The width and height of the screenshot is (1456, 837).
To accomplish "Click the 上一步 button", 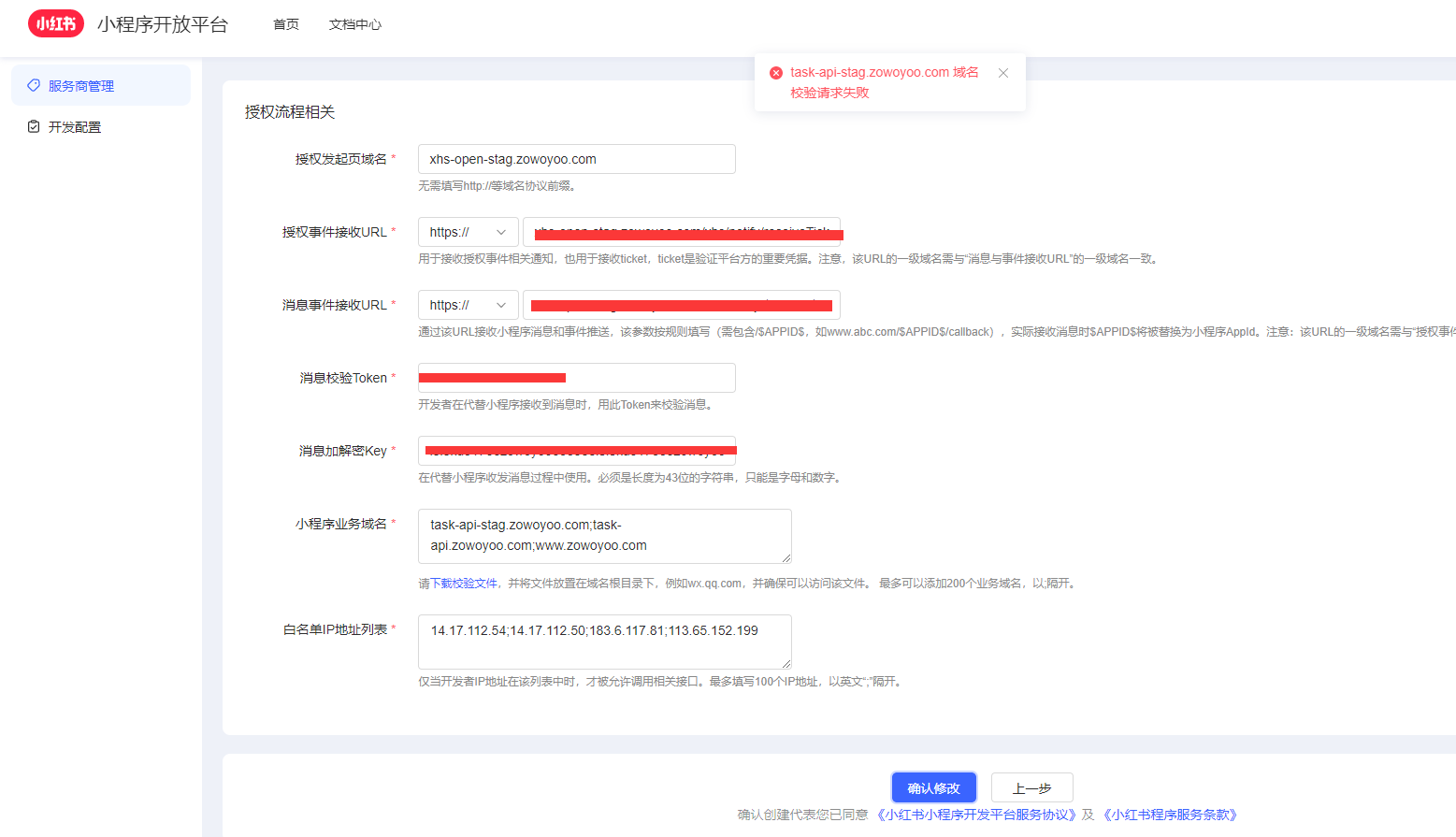I will (x=1031, y=787).
